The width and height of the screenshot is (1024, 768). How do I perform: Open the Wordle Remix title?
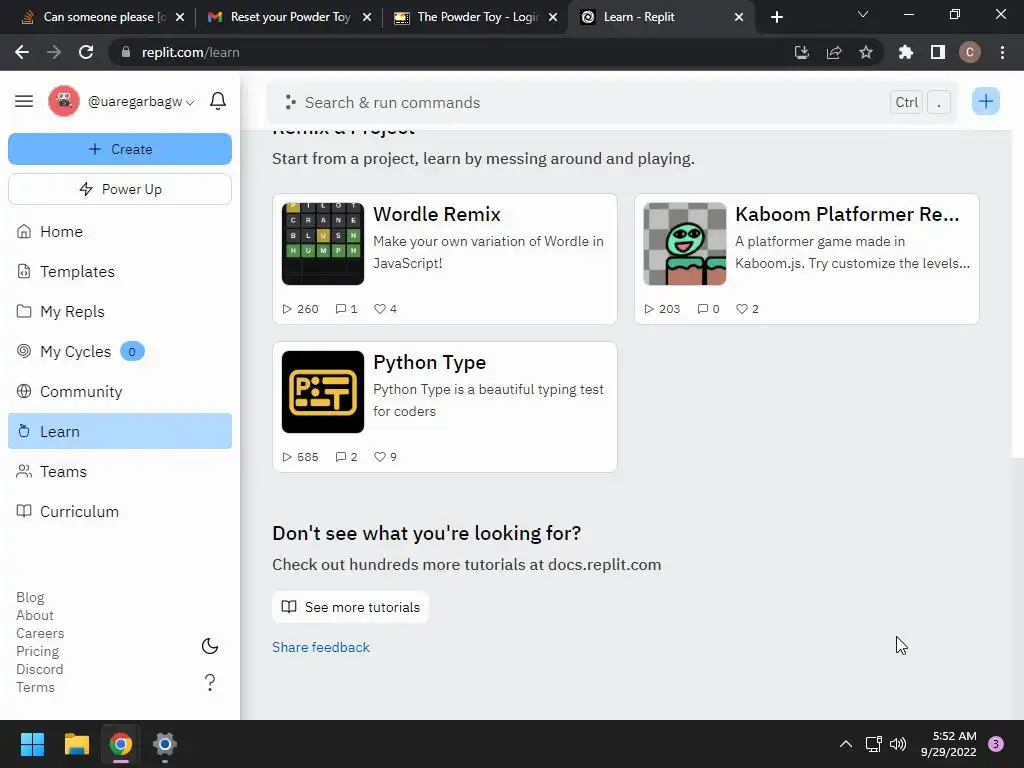click(437, 214)
